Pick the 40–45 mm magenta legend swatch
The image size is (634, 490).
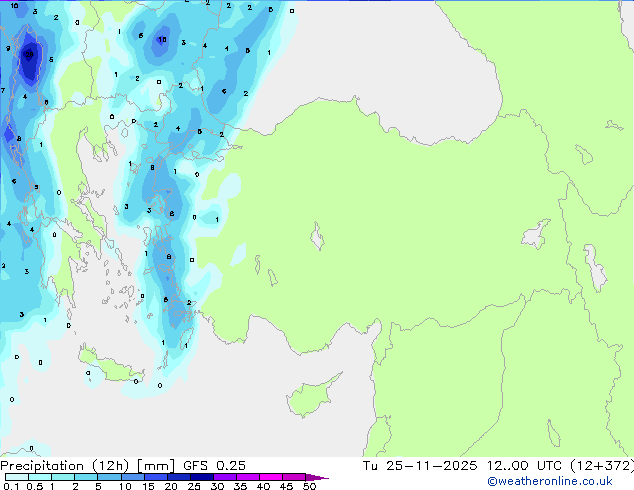point(271,477)
